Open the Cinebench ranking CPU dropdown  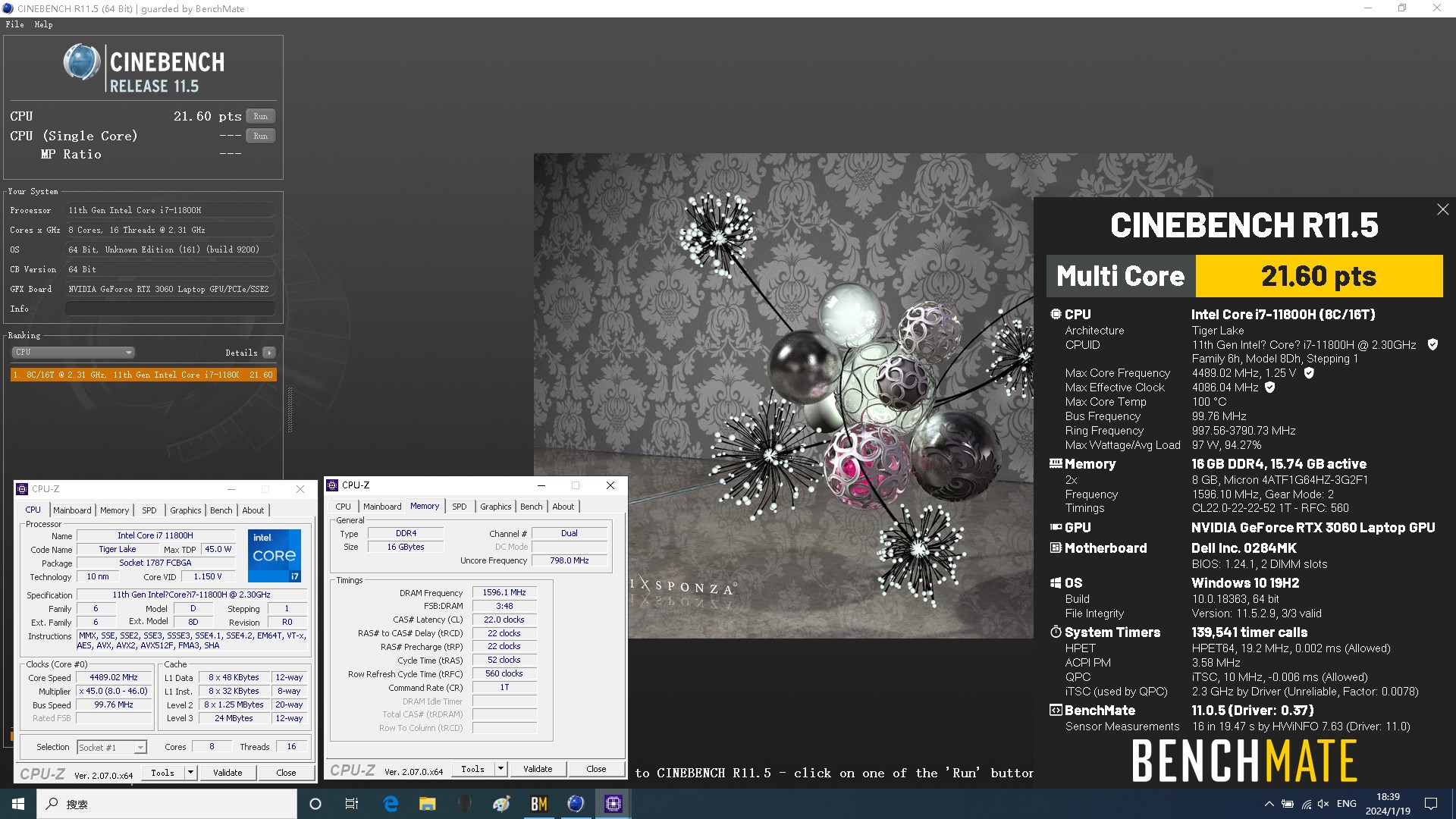coord(74,352)
